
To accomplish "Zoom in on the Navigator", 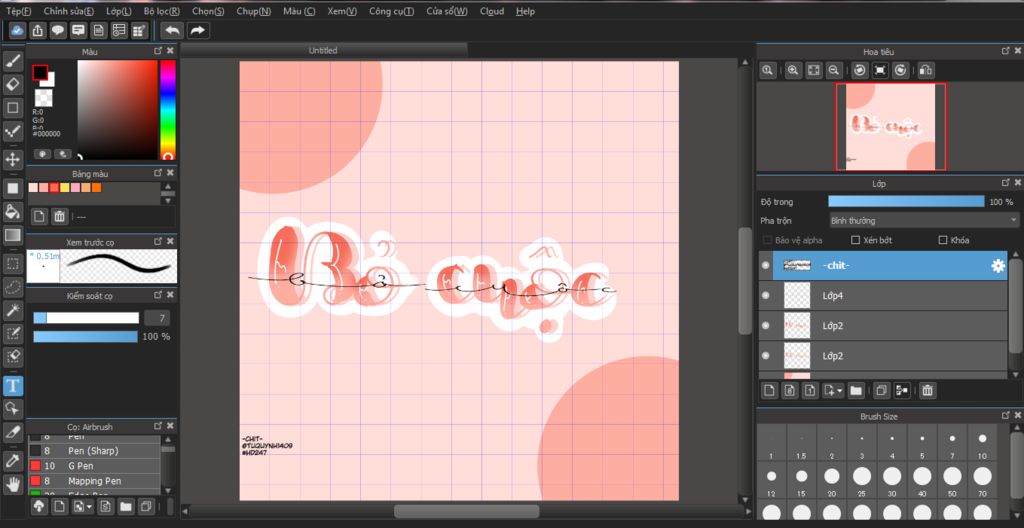I will 793,70.
